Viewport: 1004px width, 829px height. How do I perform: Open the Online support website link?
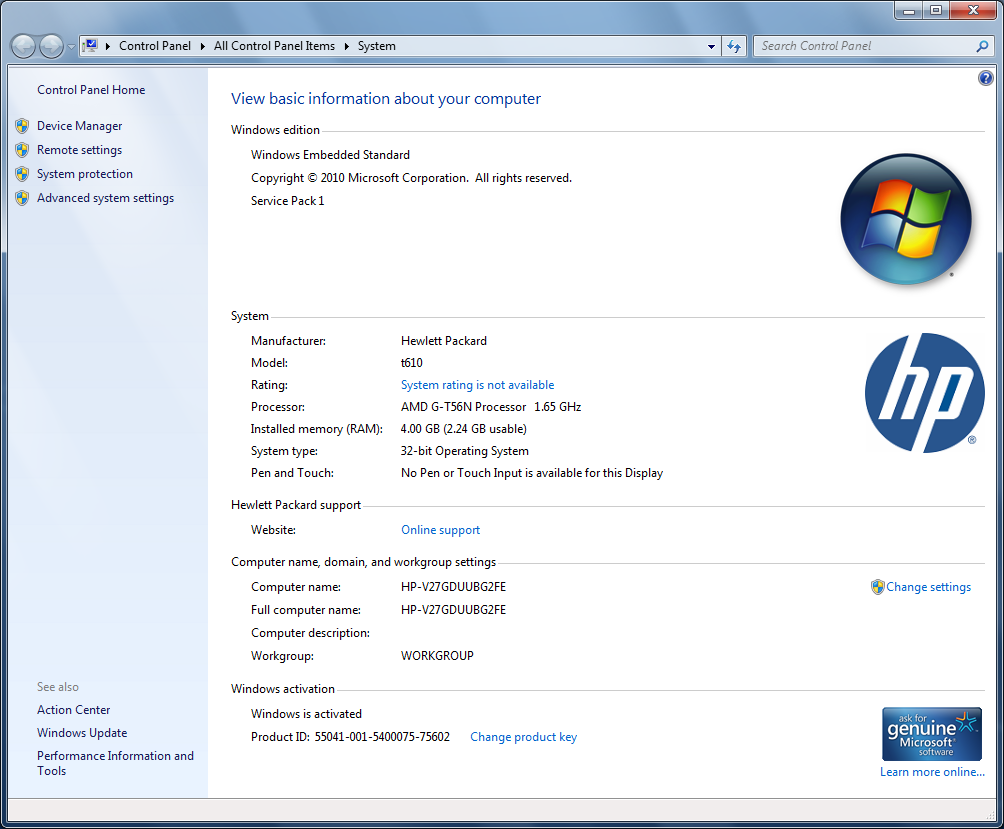click(441, 530)
